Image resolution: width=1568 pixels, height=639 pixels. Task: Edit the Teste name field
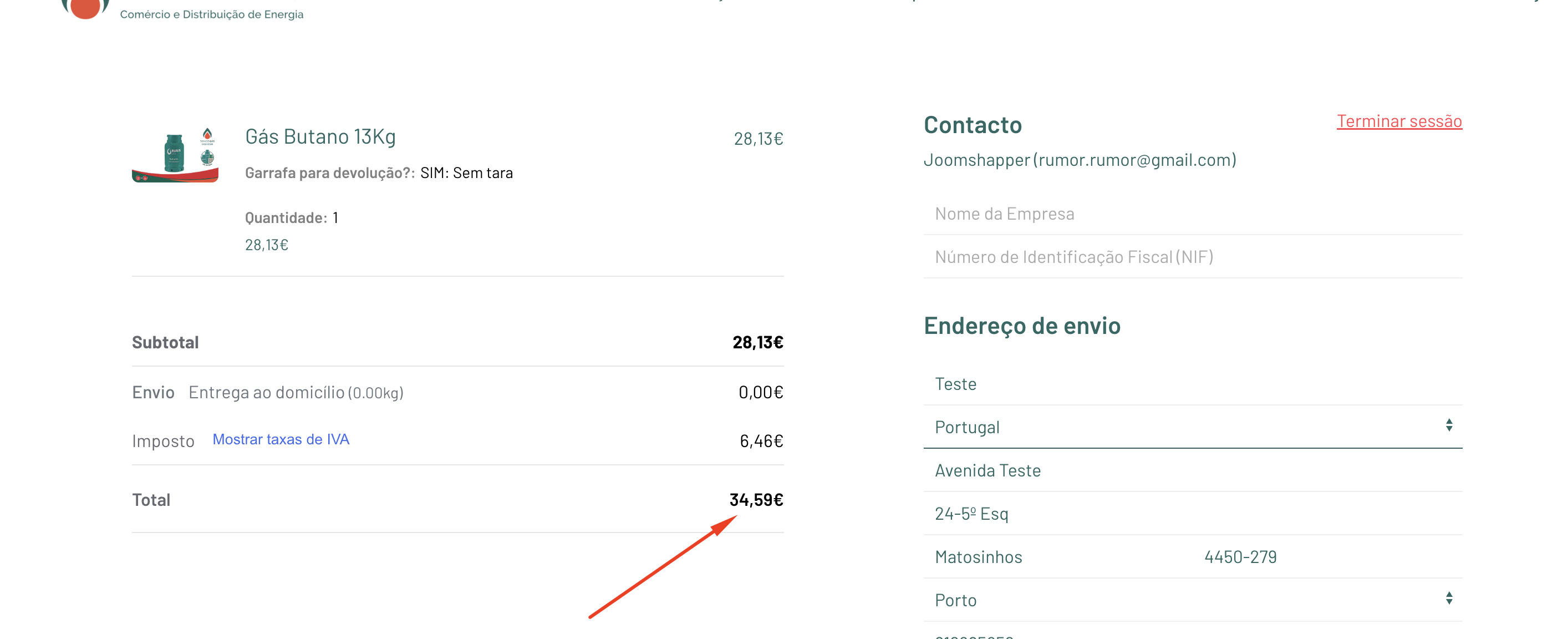pyautogui.click(x=1192, y=384)
